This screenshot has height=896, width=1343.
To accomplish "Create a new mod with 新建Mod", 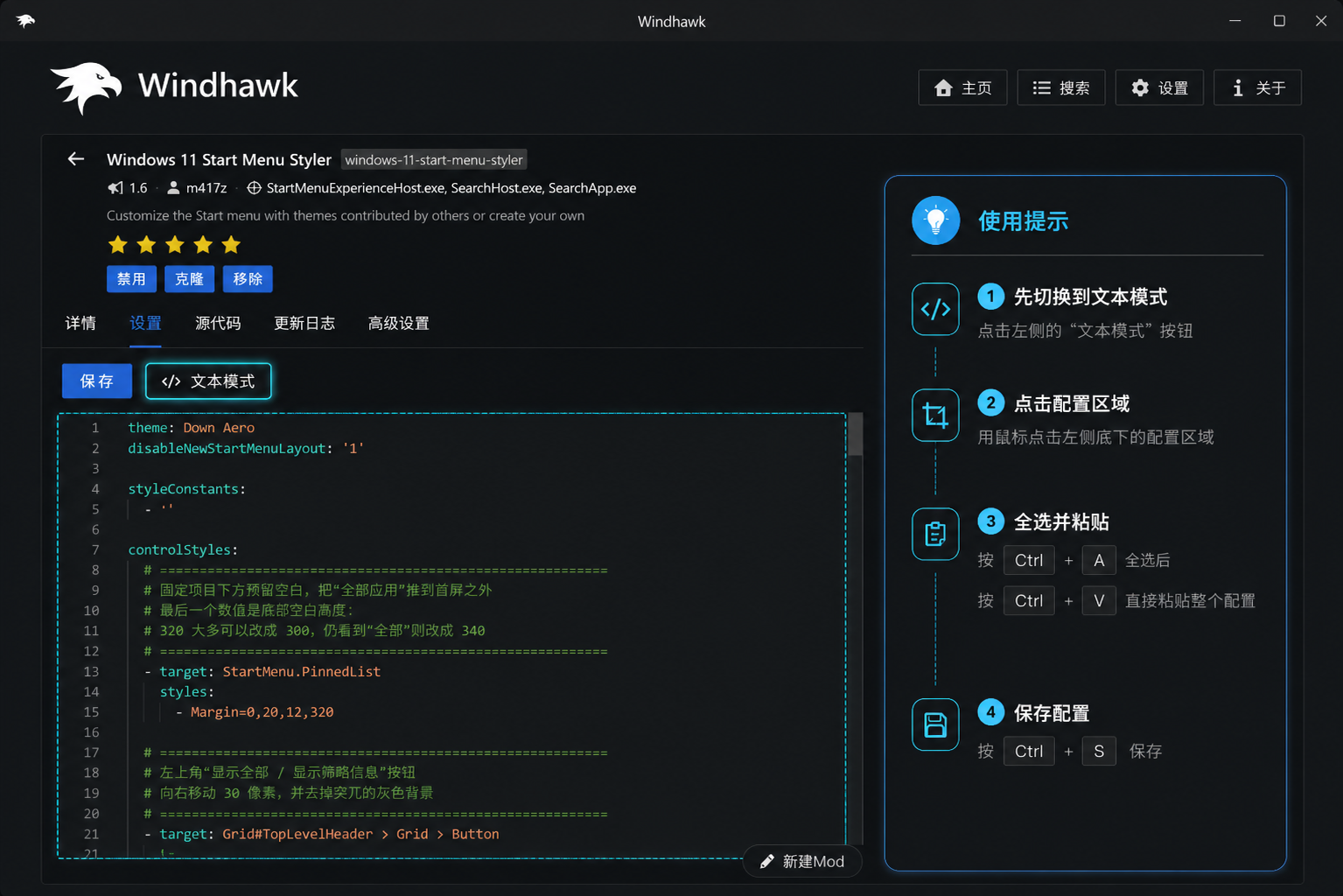I will pos(802,862).
